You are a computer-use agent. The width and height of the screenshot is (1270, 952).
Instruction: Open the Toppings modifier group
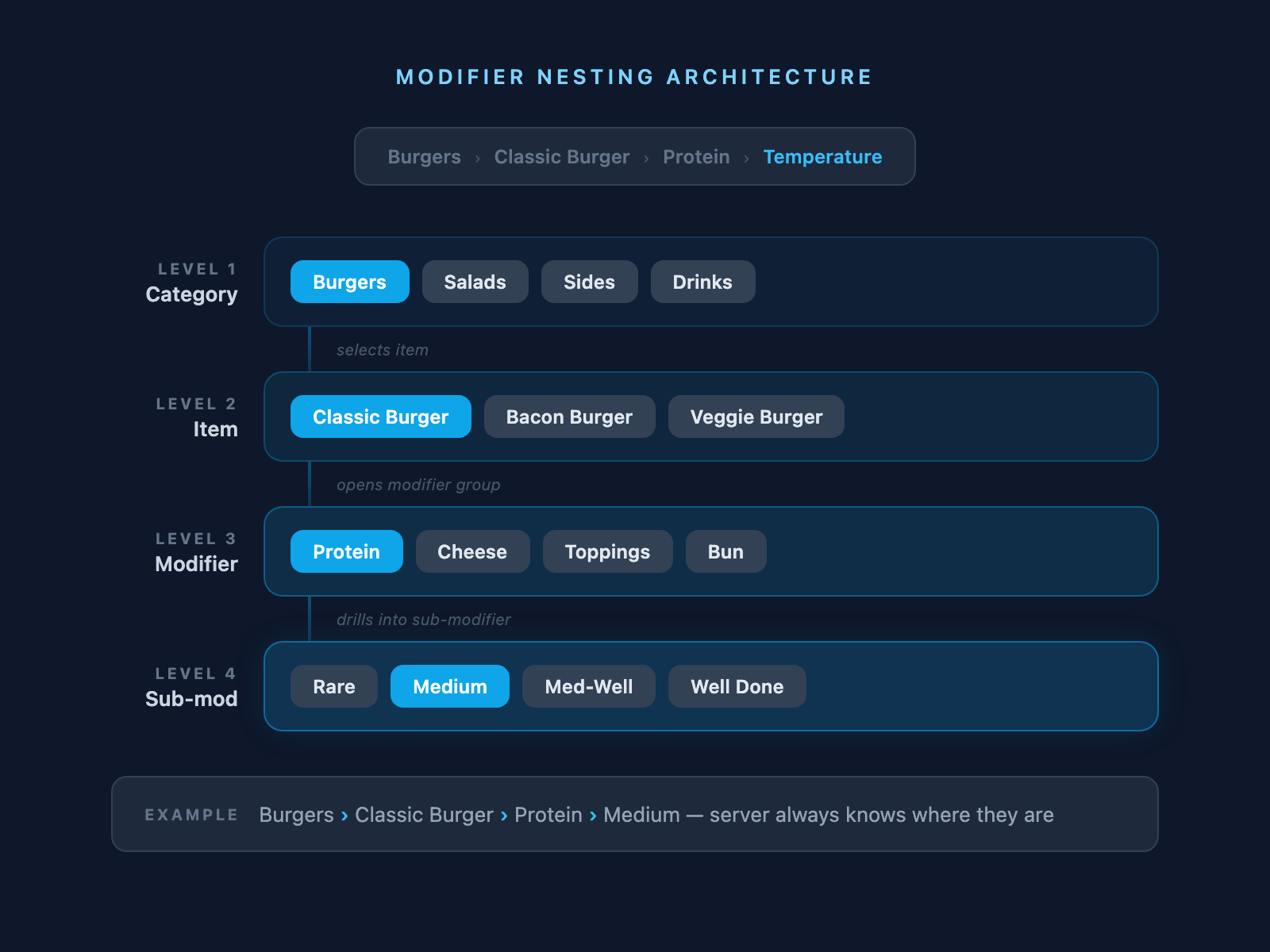607,551
